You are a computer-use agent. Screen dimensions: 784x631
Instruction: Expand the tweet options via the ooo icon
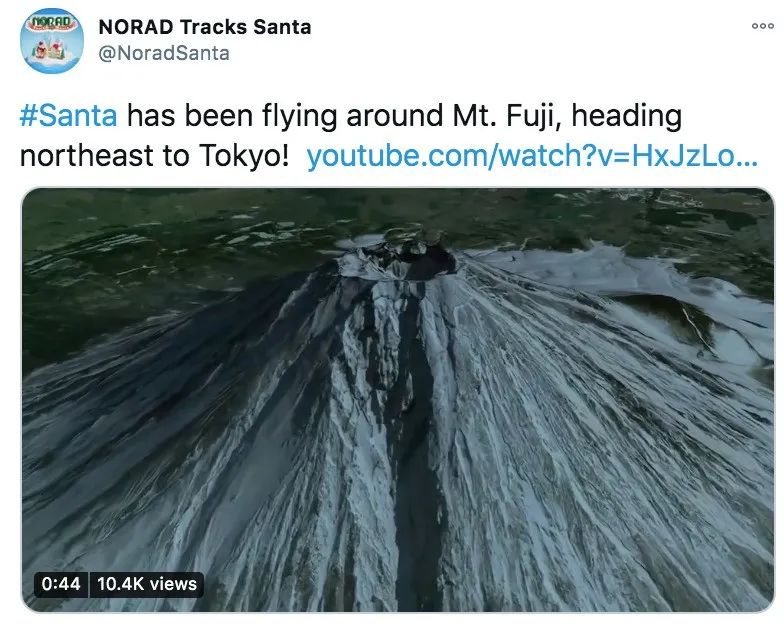762,26
